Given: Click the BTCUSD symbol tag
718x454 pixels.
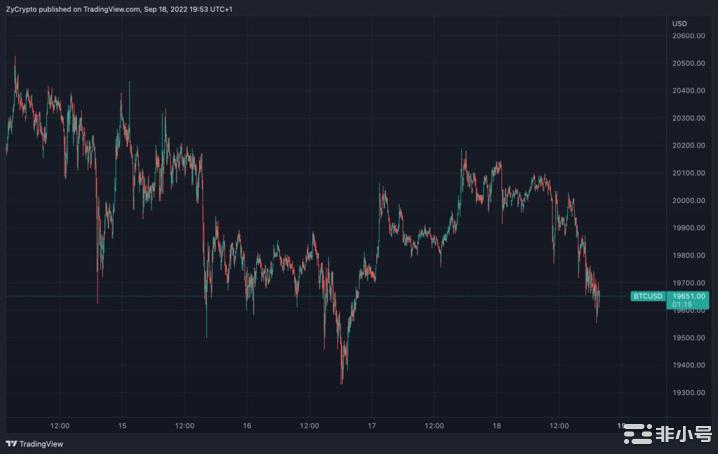Looking at the screenshot, I should [645, 296].
